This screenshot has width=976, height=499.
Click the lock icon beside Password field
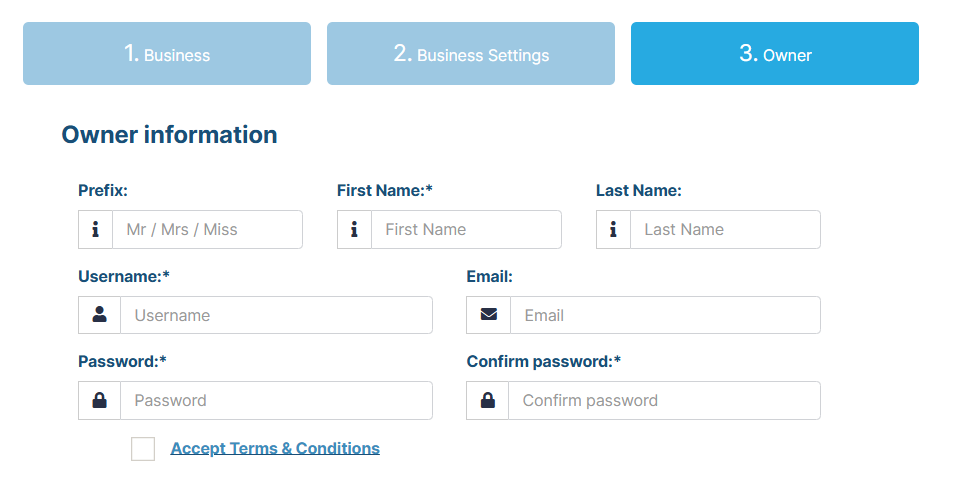pyautogui.click(x=100, y=401)
